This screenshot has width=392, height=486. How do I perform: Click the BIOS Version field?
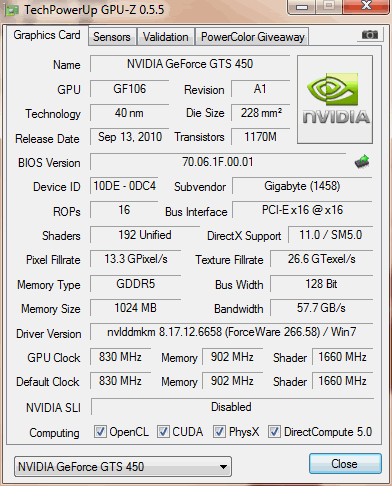click(218, 162)
